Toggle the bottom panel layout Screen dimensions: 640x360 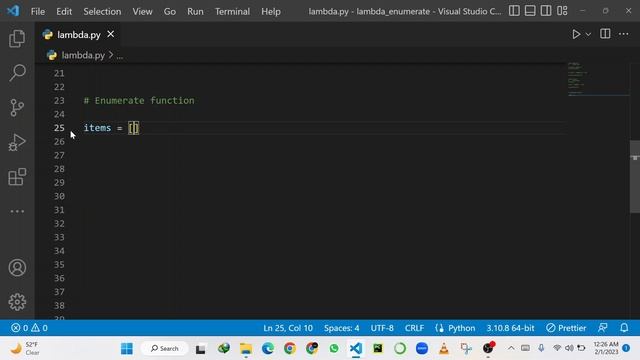pos(530,11)
